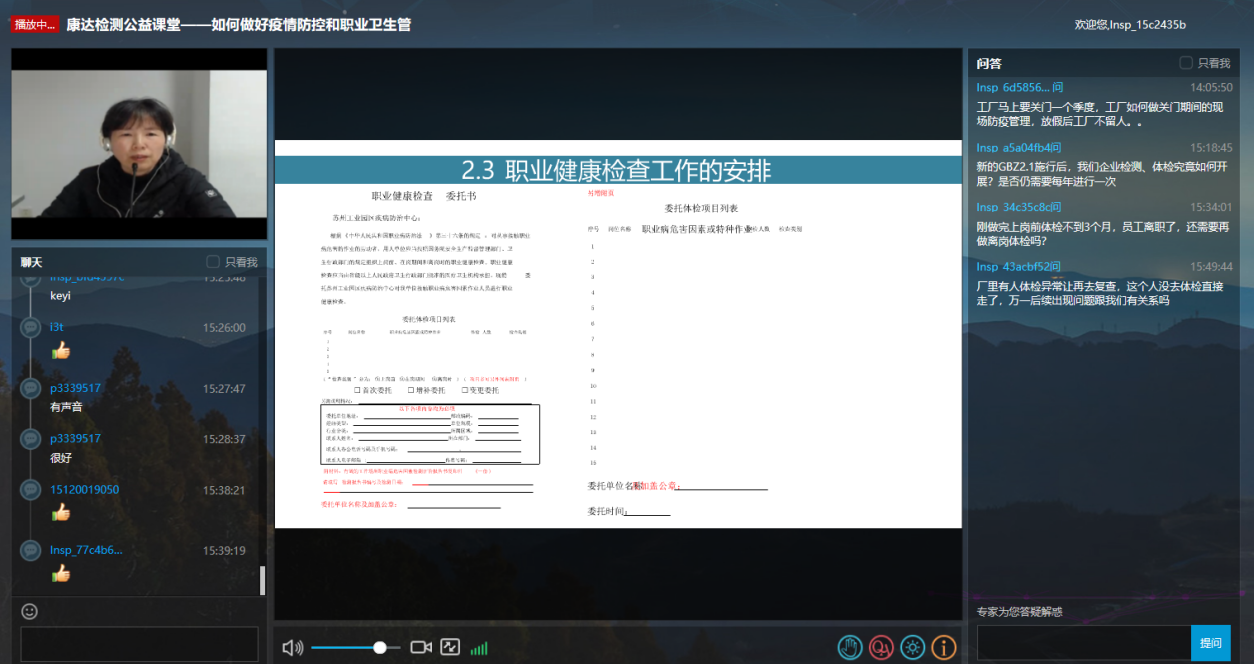Select username Insp_77c4b6... in chat

click(x=86, y=550)
